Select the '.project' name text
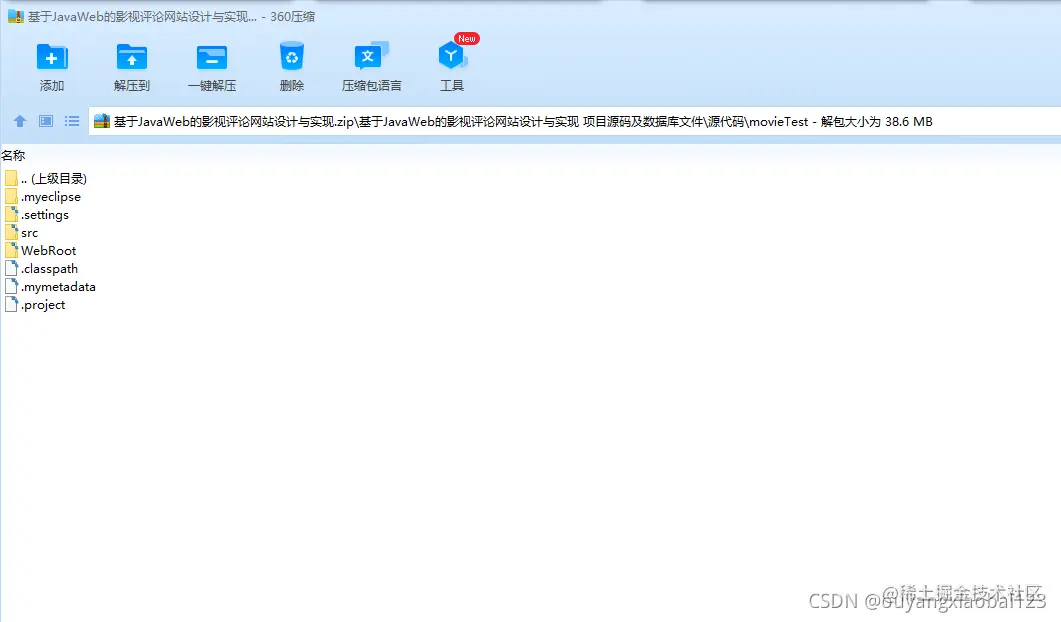Viewport: 1061px width, 622px height. pos(43,305)
